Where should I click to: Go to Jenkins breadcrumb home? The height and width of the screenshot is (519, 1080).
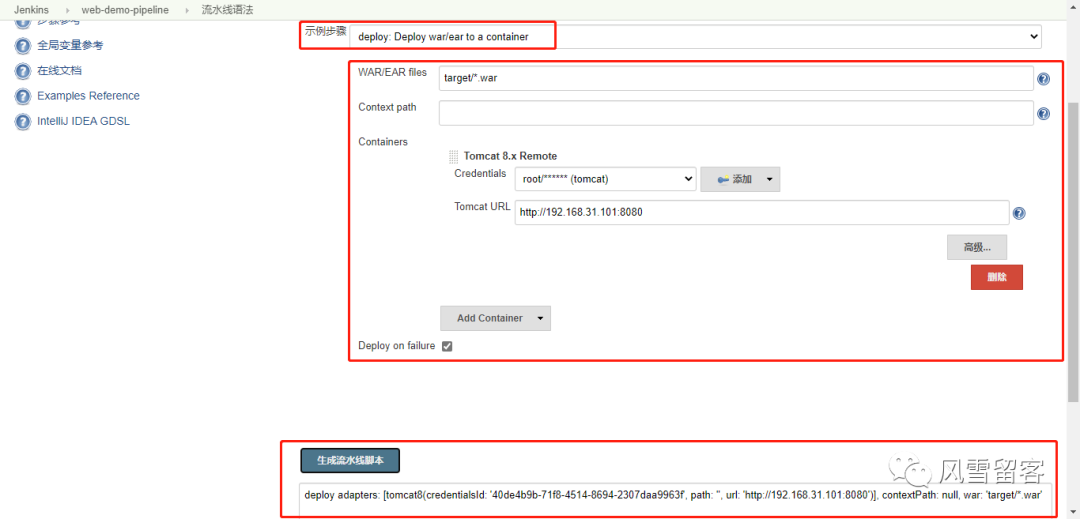pos(30,10)
